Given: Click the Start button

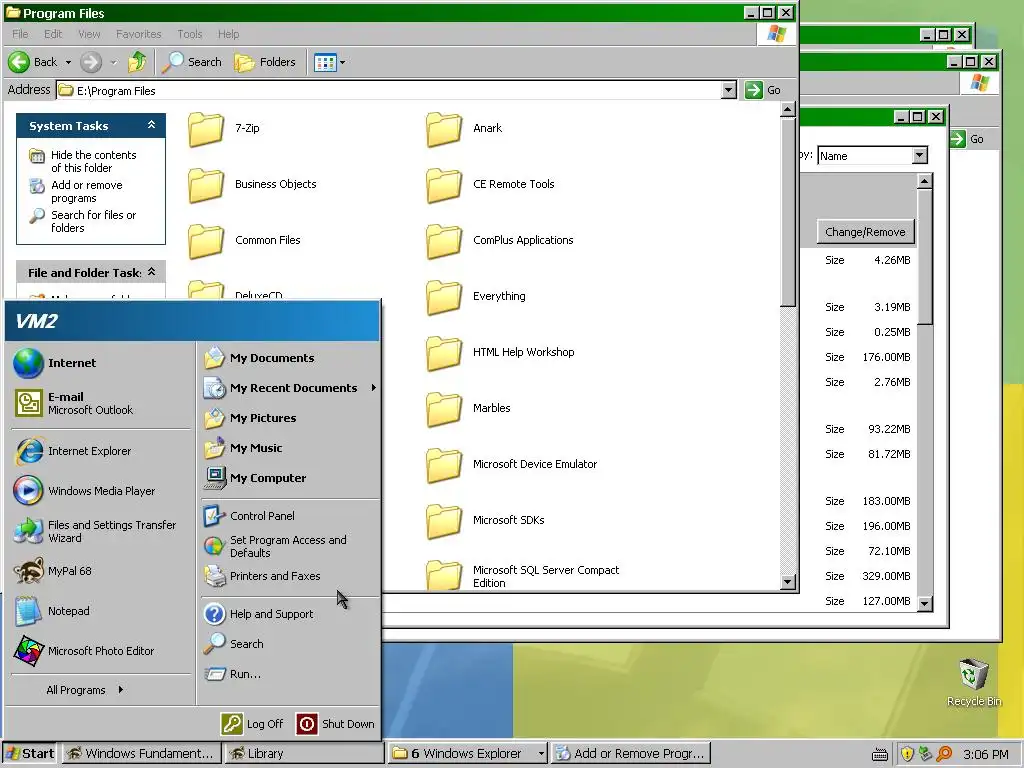Looking at the screenshot, I should (29, 754).
